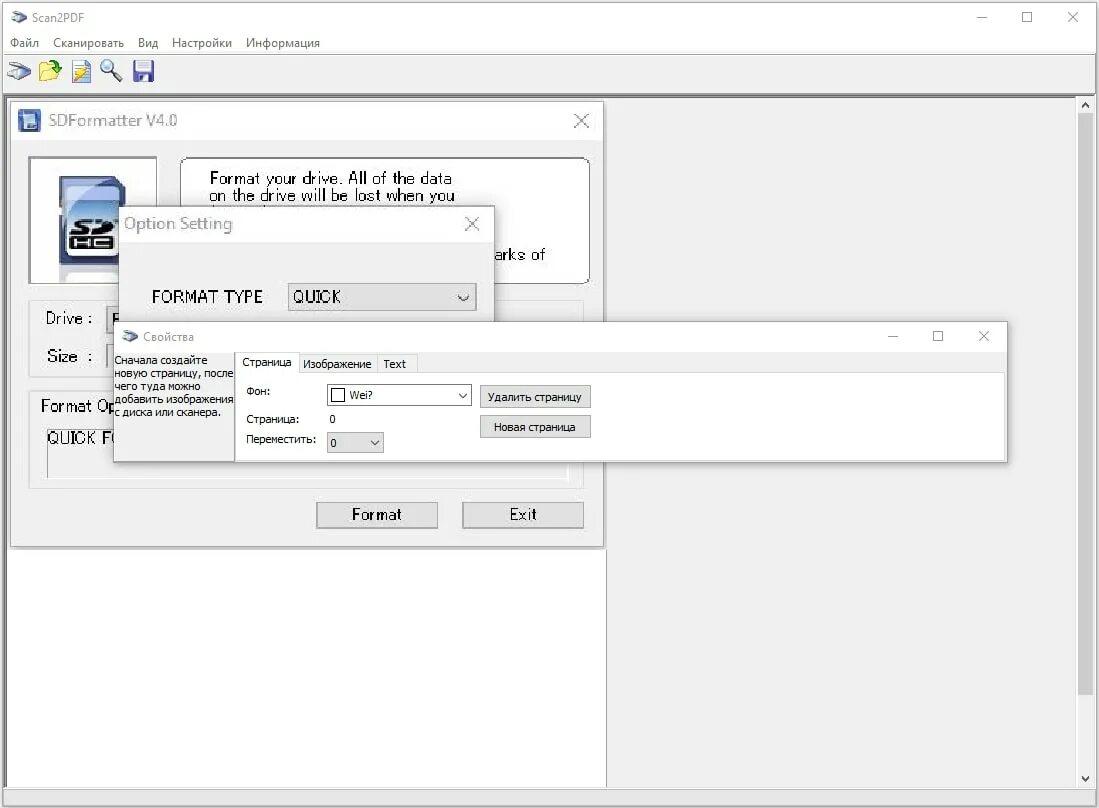
Task: Maximize the Свойства dialog
Action: pyautogui.click(x=938, y=336)
